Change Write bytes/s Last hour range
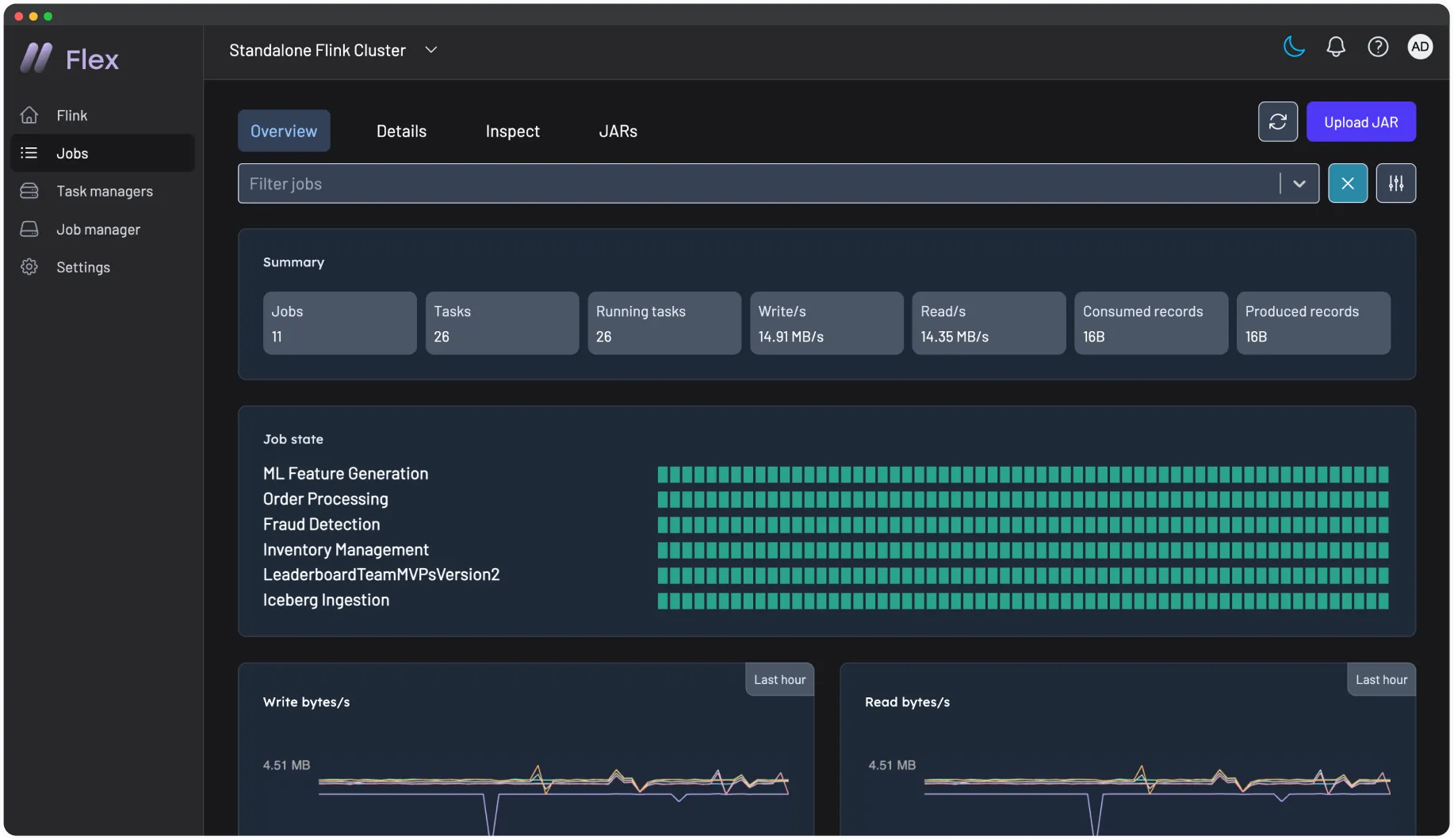Screen dimensions: 1454x840 point(779,680)
